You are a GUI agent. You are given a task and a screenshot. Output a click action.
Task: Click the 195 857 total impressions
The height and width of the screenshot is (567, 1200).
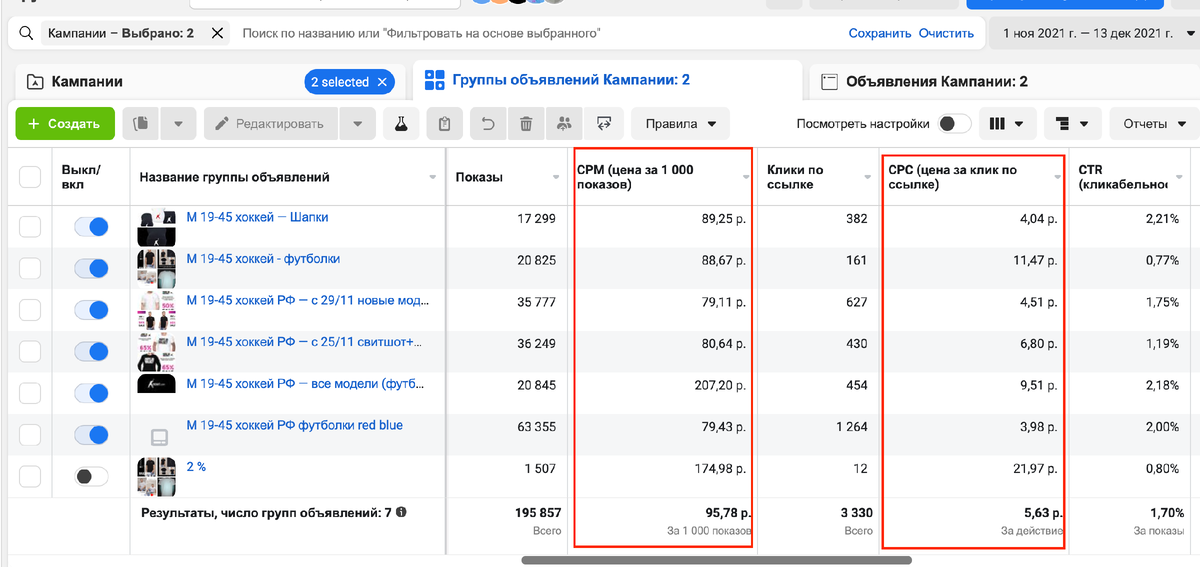[536, 512]
